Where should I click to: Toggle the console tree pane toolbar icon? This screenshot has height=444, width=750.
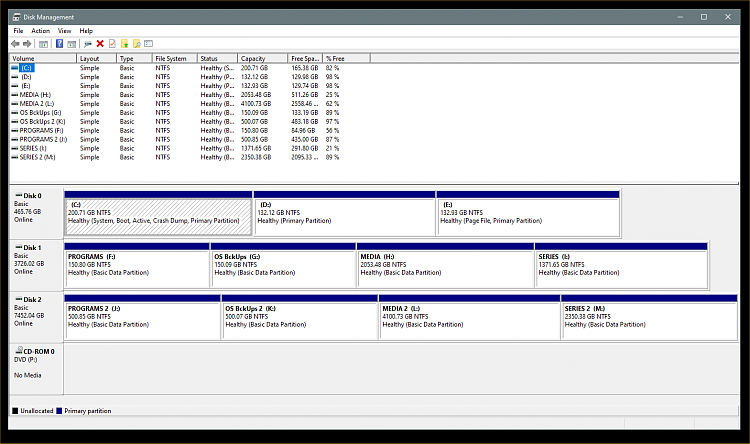43,44
